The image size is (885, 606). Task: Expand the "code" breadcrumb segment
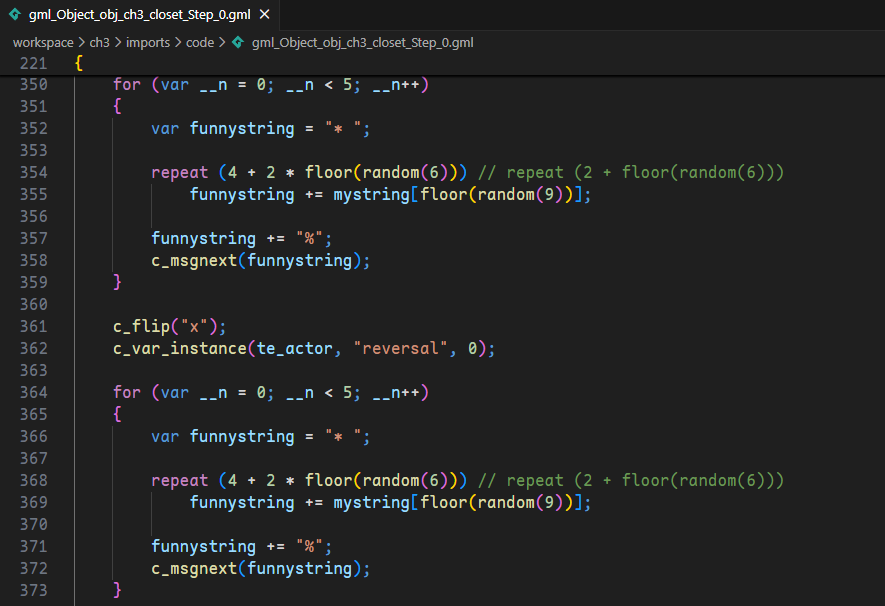pyautogui.click(x=200, y=42)
